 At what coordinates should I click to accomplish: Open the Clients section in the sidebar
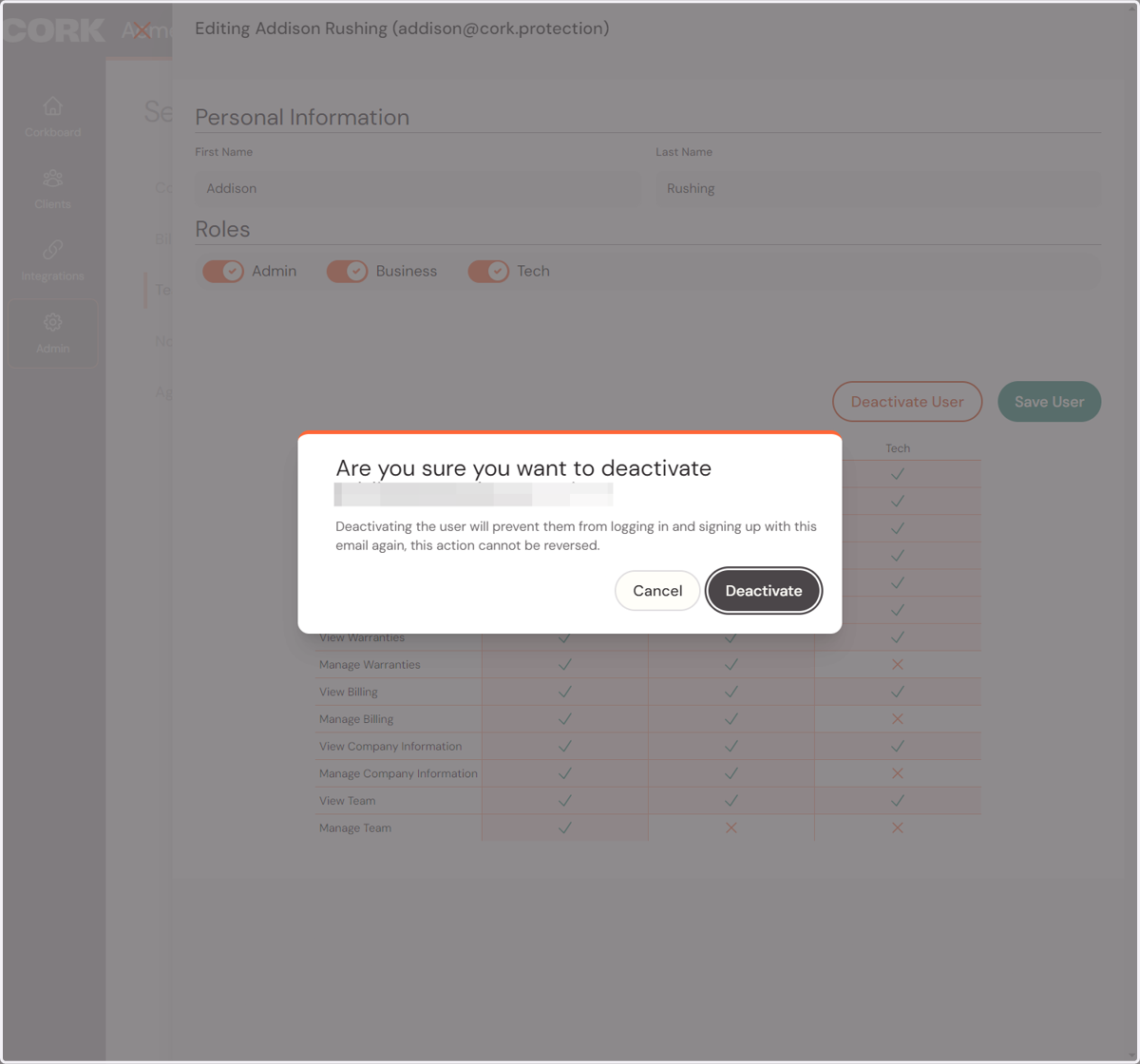tap(53, 189)
